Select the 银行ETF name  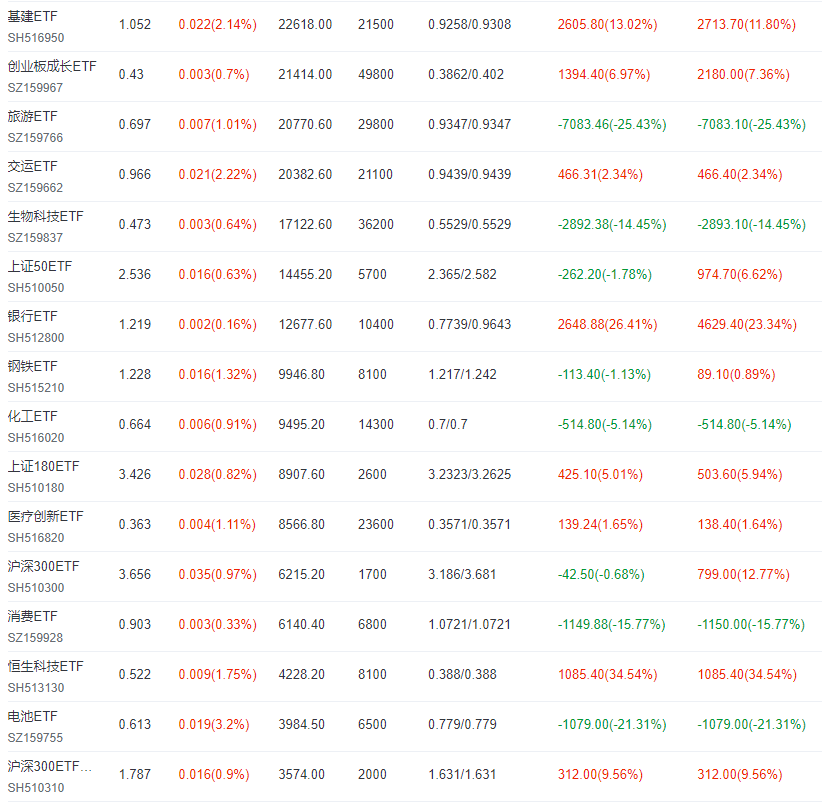point(33,317)
